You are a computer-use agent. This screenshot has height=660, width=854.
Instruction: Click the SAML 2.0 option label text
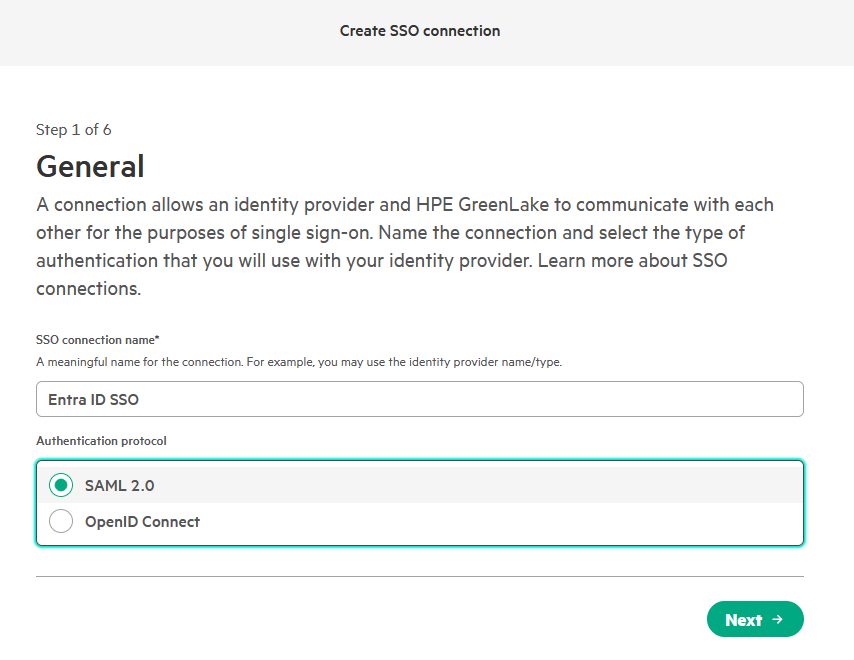coord(120,486)
